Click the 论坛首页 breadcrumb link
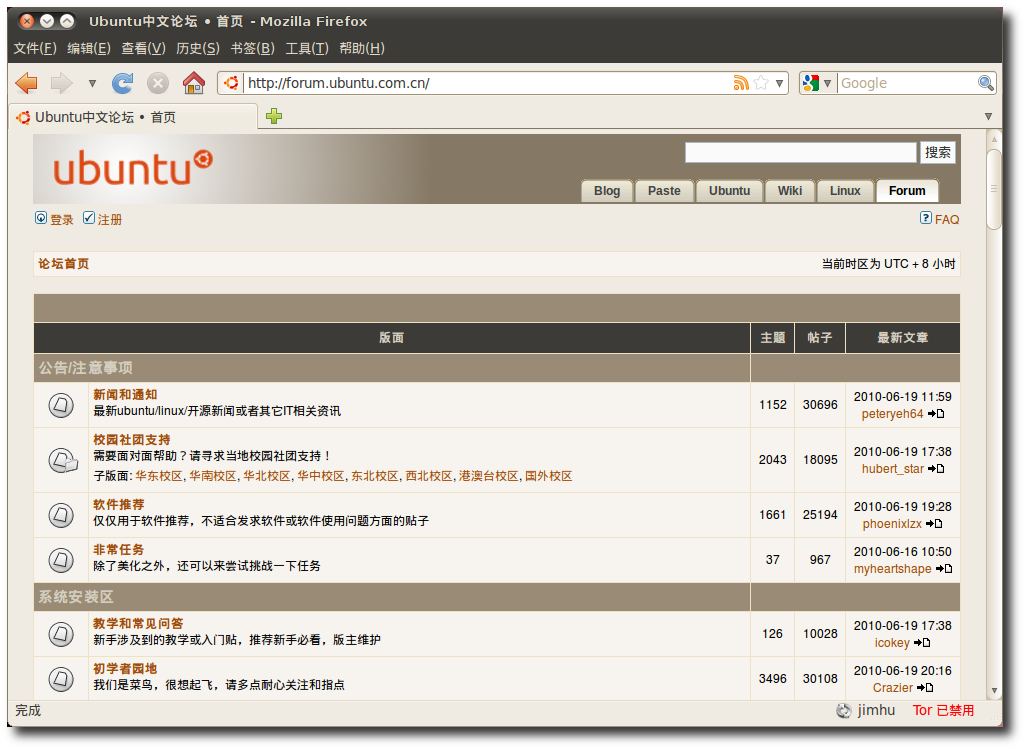The height and width of the screenshot is (750, 1026). point(63,264)
